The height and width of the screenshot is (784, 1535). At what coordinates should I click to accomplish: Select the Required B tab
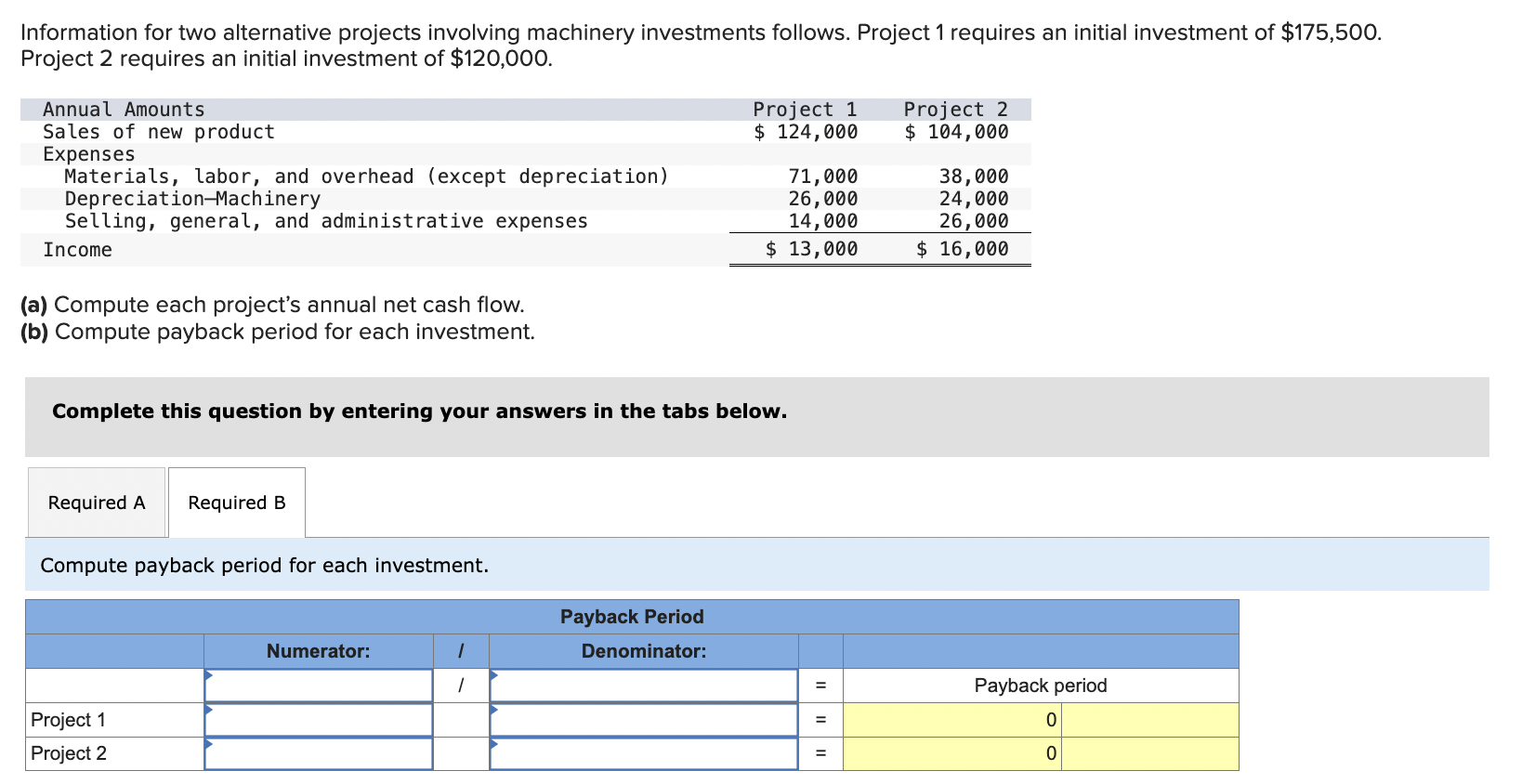coord(237,503)
